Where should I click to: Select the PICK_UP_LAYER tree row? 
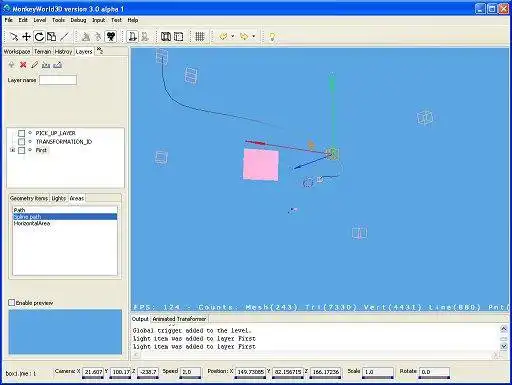(55, 133)
